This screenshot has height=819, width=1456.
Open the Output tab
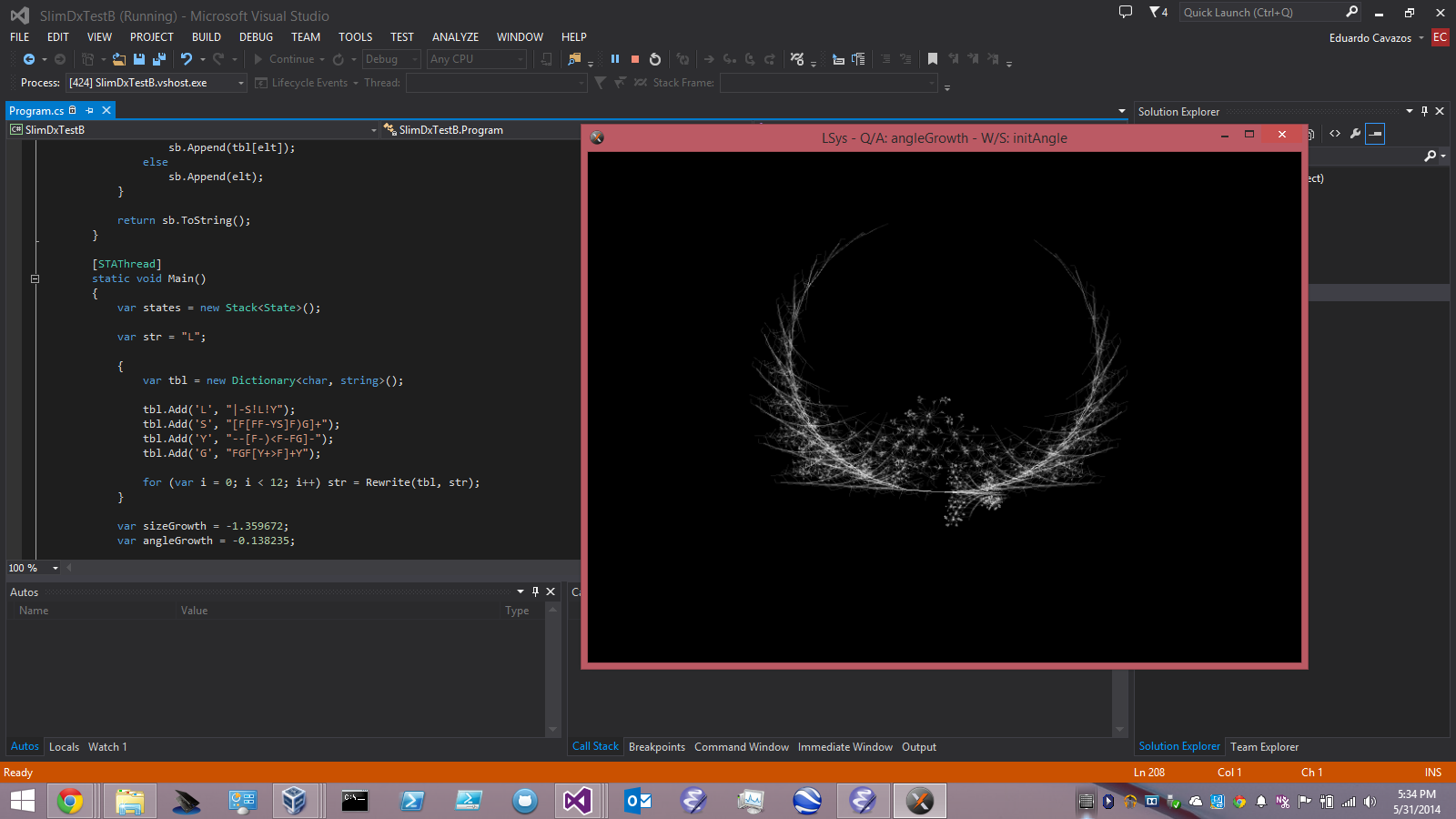(x=919, y=747)
